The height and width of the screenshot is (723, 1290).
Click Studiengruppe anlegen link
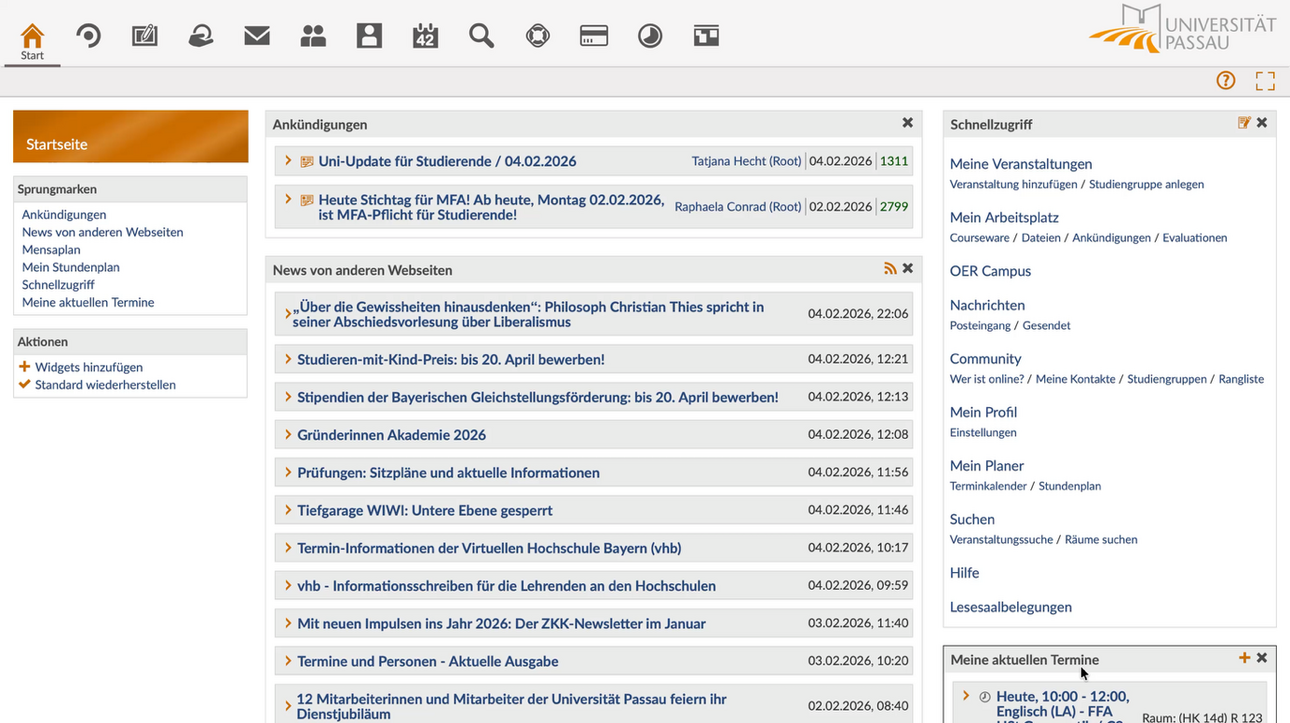pyautogui.click(x=1146, y=184)
